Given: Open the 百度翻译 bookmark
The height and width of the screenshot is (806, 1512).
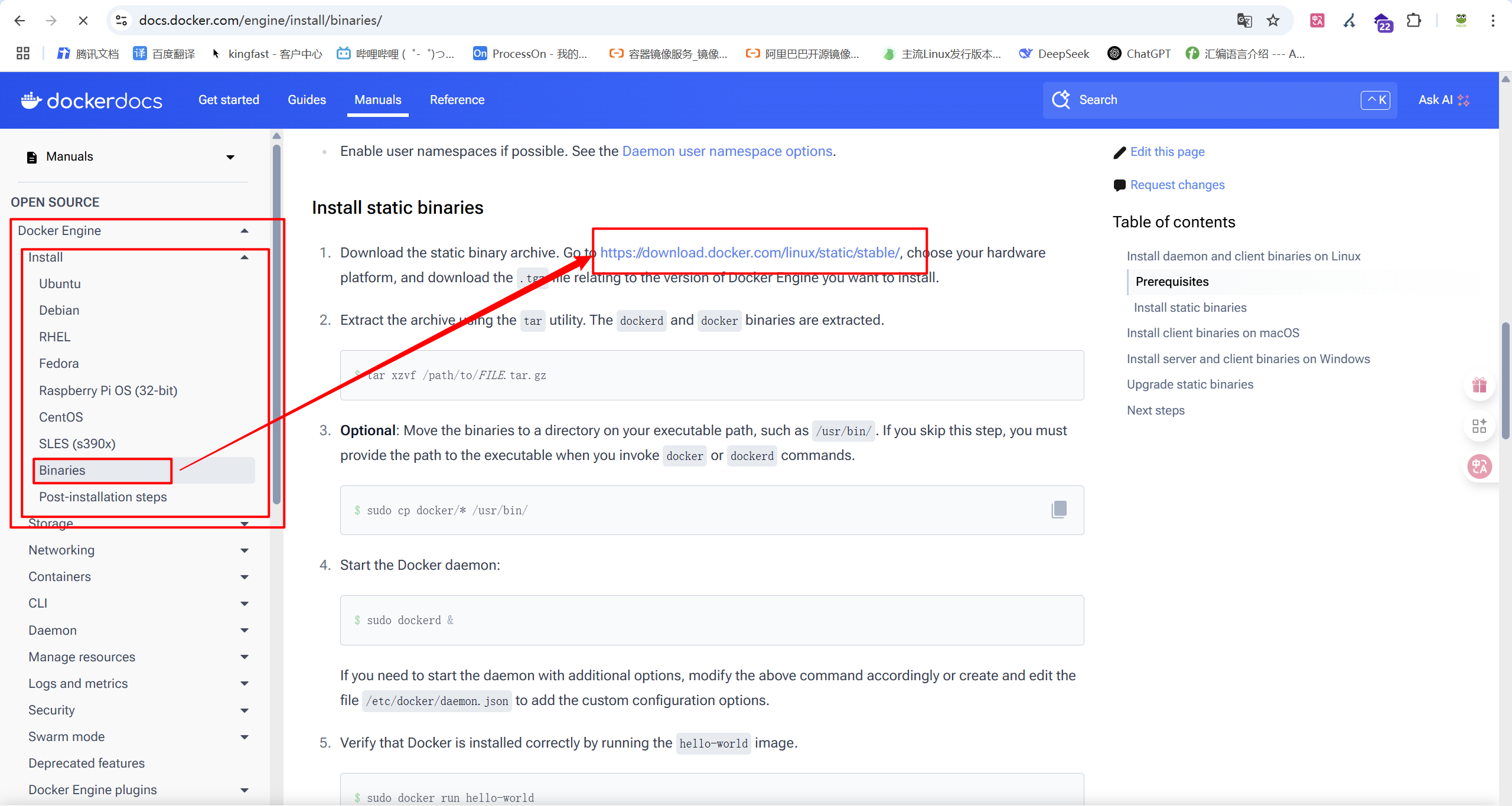Looking at the screenshot, I should pyautogui.click(x=164, y=54).
